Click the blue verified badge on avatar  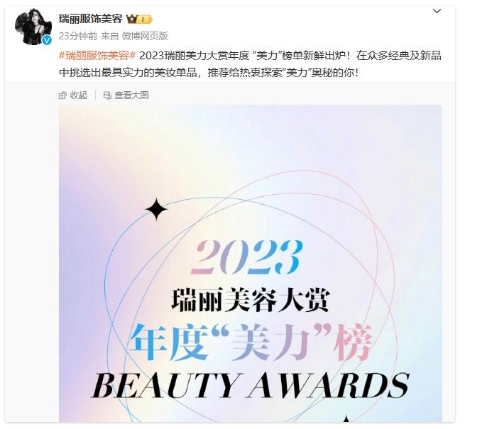[47, 40]
